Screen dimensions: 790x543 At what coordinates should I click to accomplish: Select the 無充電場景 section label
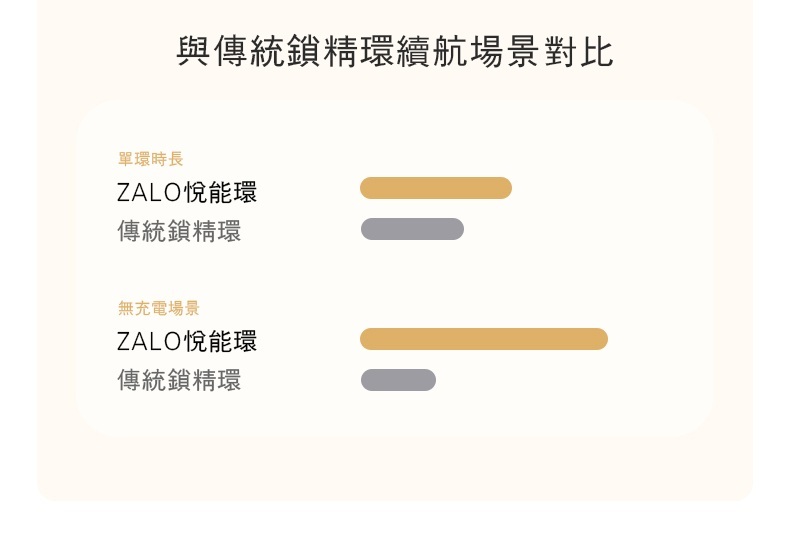(158, 308)
